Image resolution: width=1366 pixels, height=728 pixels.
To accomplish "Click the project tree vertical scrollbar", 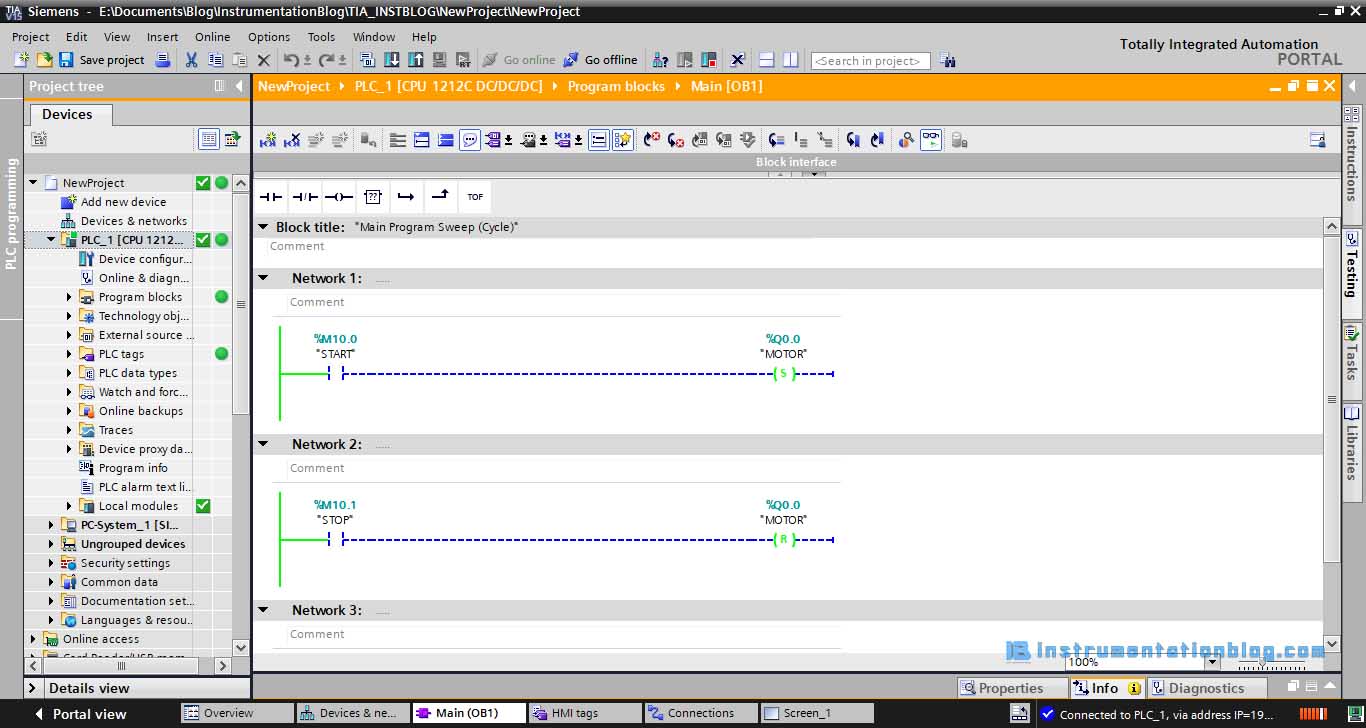I will coord(240,305).
